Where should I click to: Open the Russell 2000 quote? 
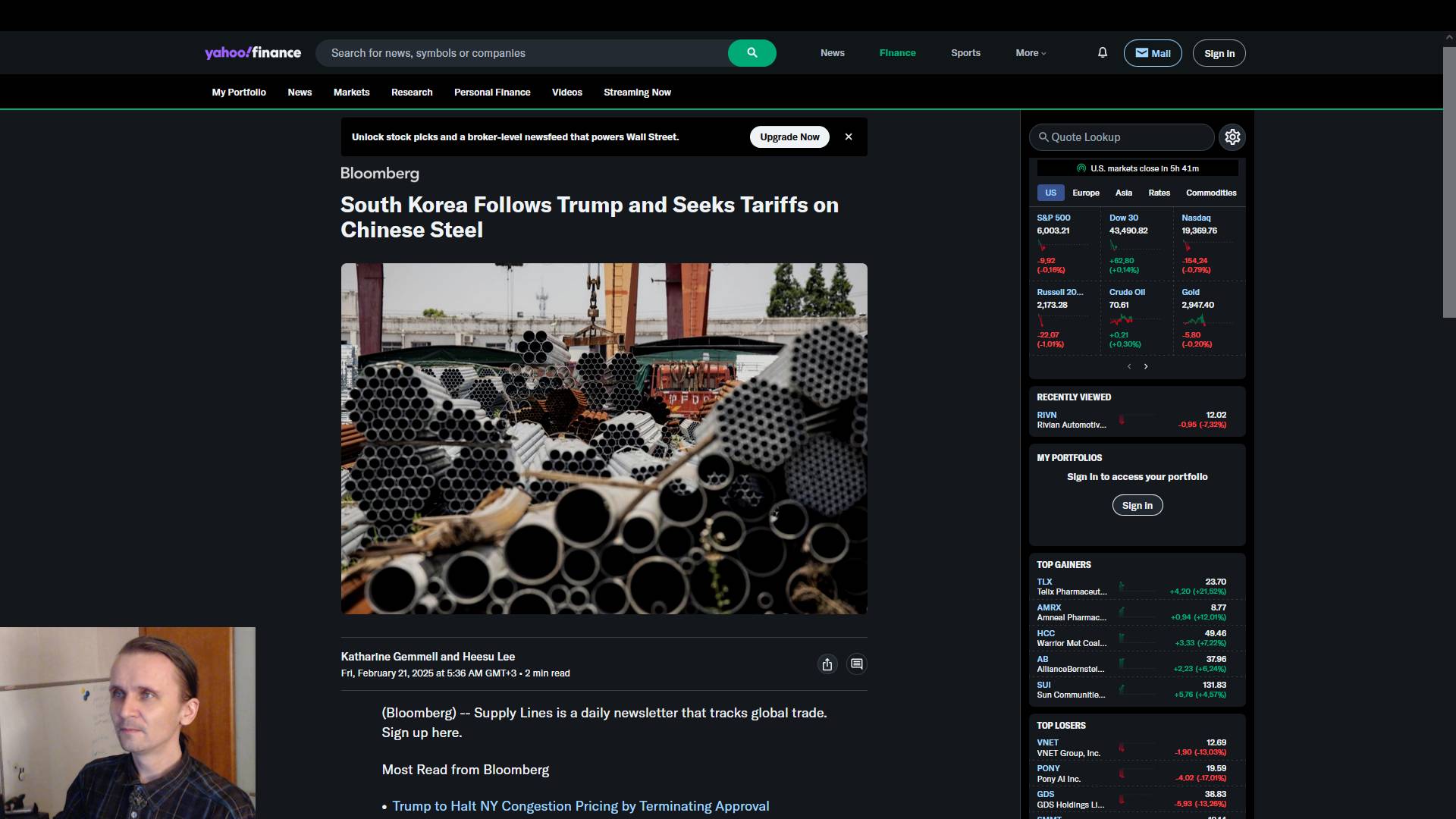tap(1060, 292)
